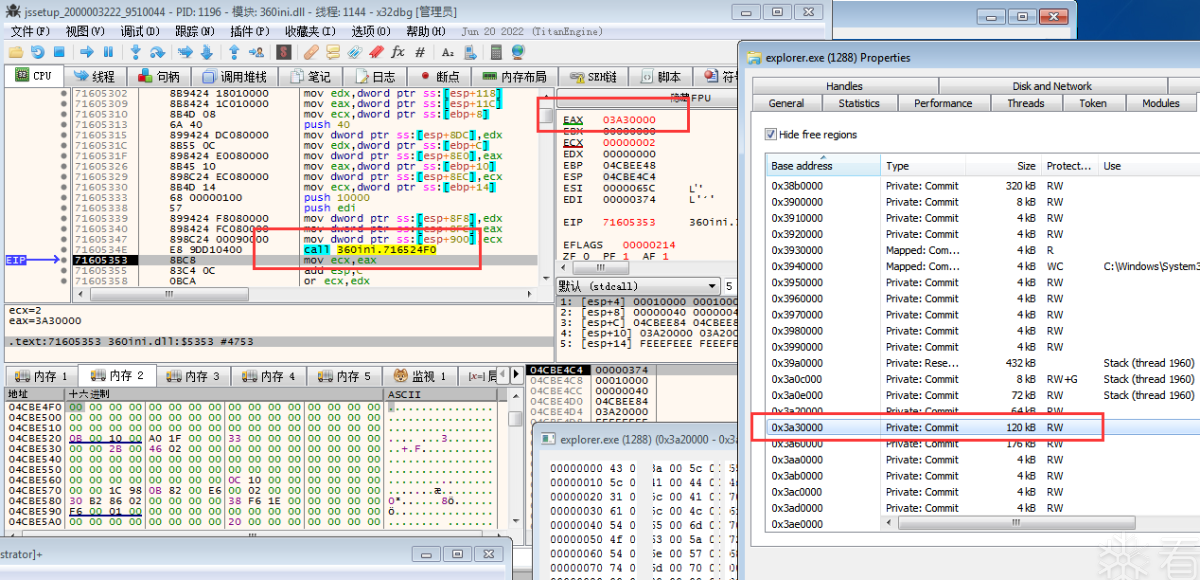The height and width of the screenshot is (580, 1200).
Task: Pause execution using the pause icon
Action: [108, 52]
